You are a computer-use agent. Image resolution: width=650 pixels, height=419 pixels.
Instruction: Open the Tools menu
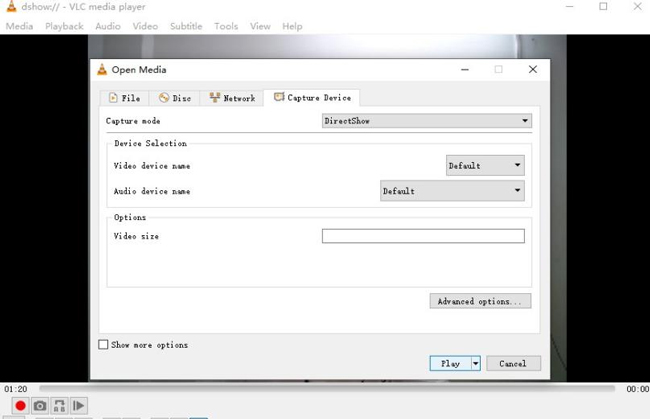[226, 26]
